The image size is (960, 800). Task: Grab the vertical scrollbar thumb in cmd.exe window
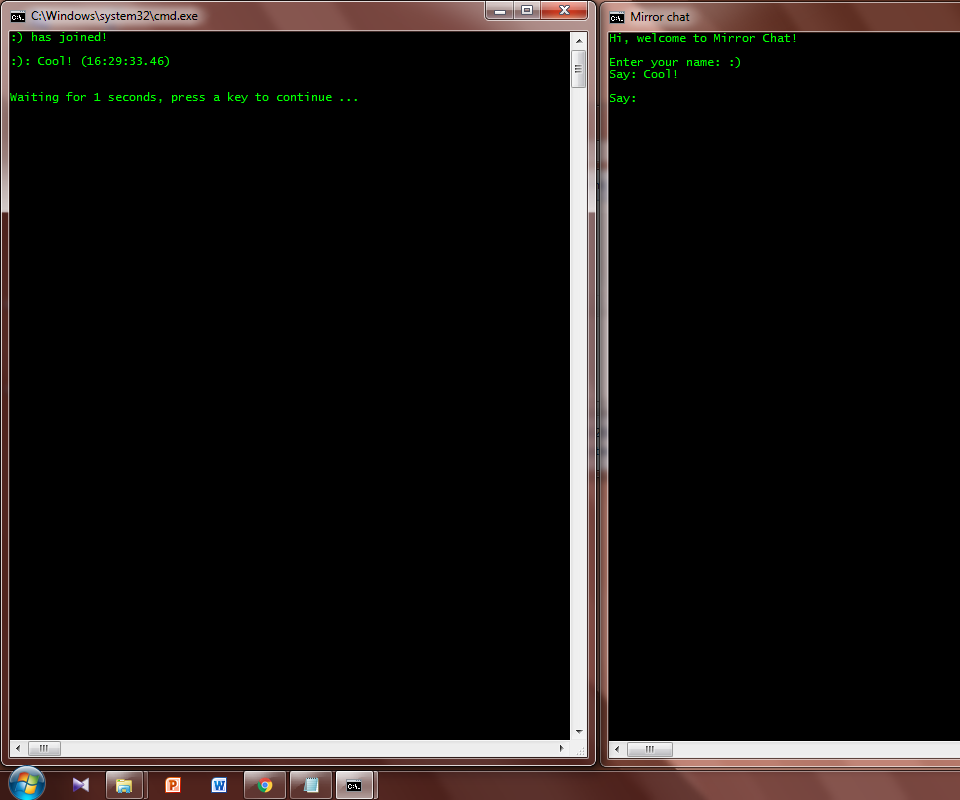pos(578,68)
